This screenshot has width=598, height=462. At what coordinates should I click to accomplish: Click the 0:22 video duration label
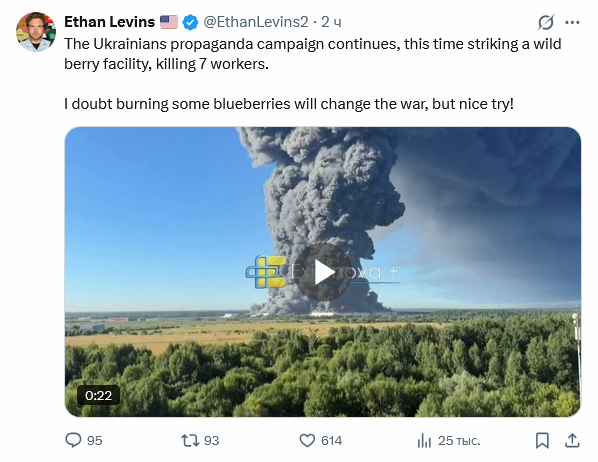(x=98, y=395)
